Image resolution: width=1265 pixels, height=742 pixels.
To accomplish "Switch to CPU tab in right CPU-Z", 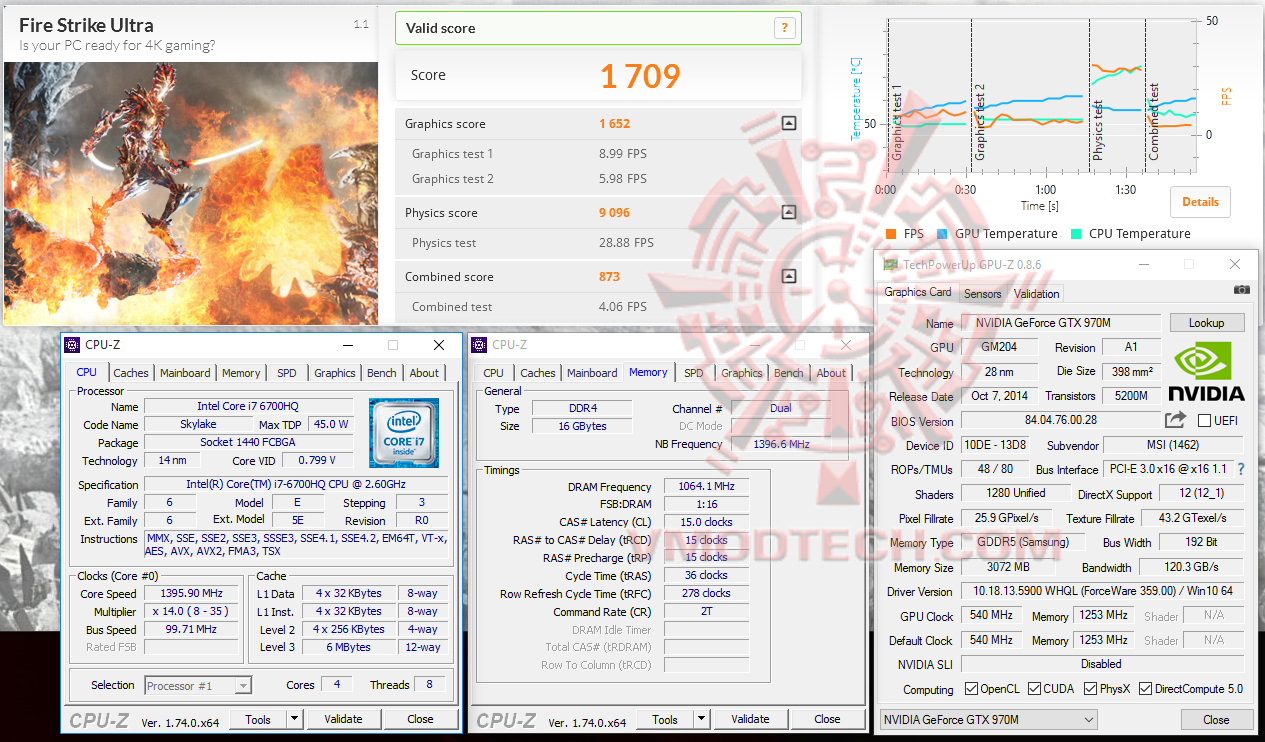I will [494, 373].
